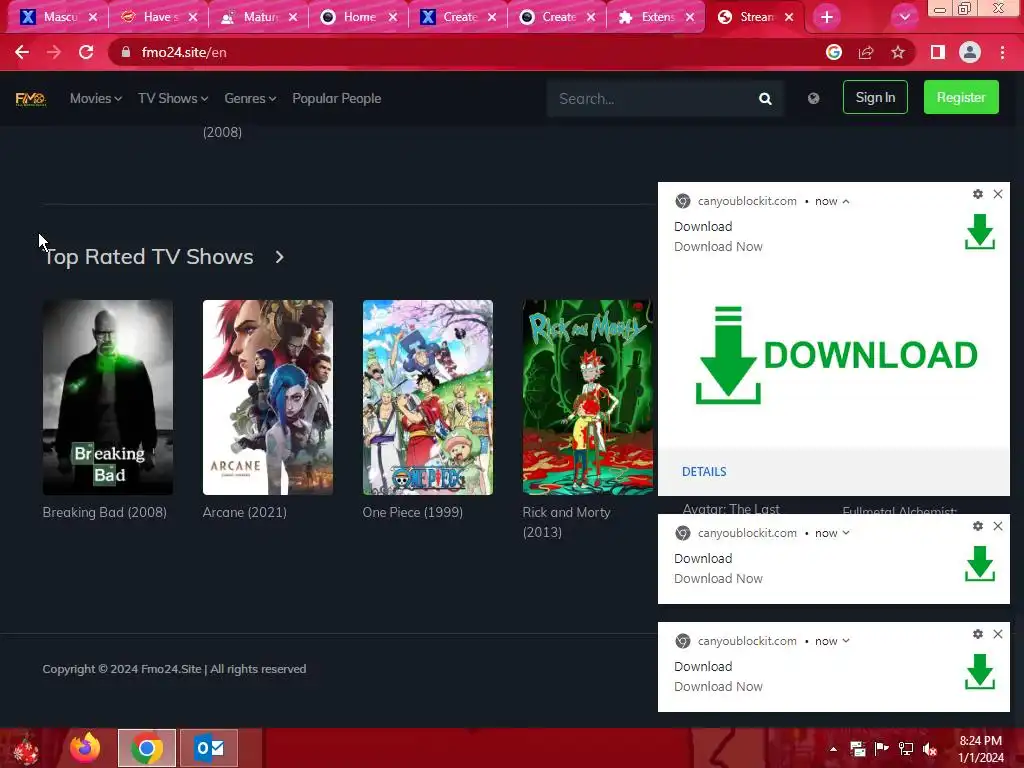Viewport: 1024px width, 768px height.
Task: Open Outlook from taskbar
Action: coord(209,748)
